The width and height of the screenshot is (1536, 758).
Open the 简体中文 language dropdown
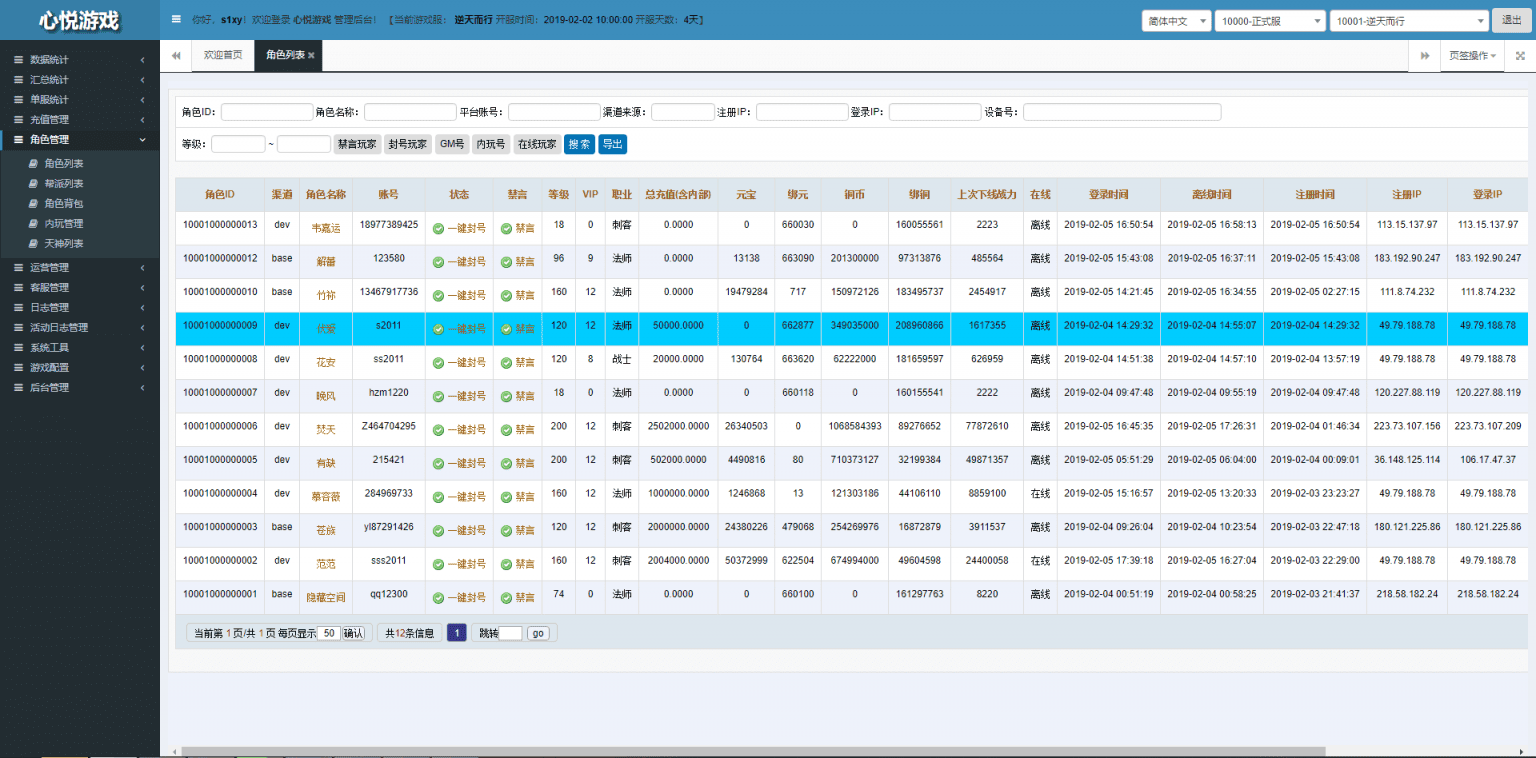click(x=1176, y=21)
